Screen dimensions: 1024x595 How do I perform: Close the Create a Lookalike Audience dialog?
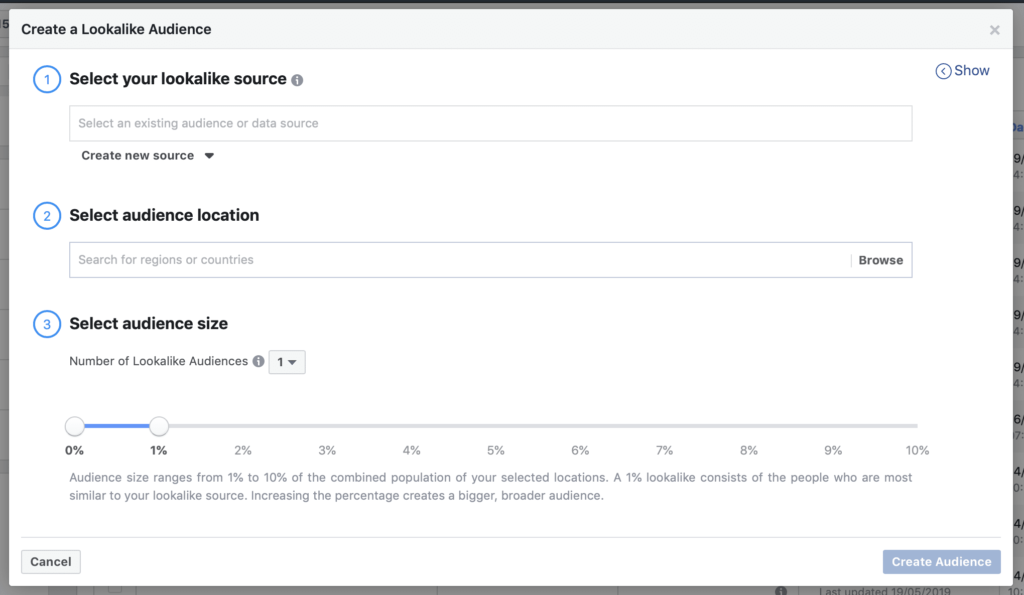[x=994, y=30]
